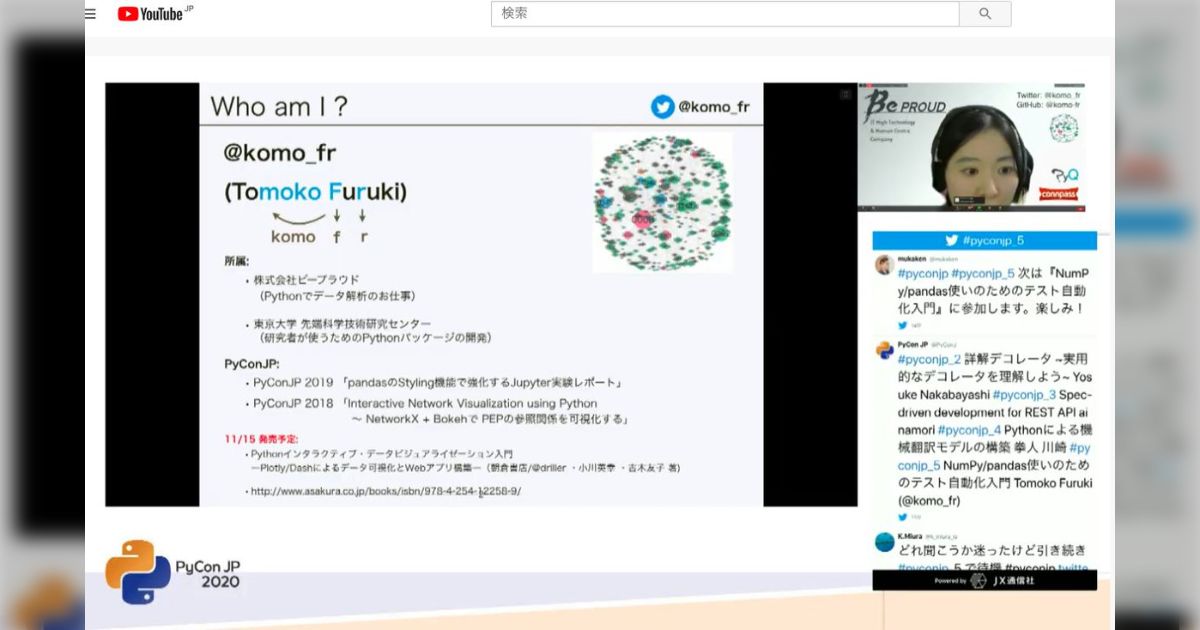
Task: Click the search magnifier icon
Action: click(985, 13)
